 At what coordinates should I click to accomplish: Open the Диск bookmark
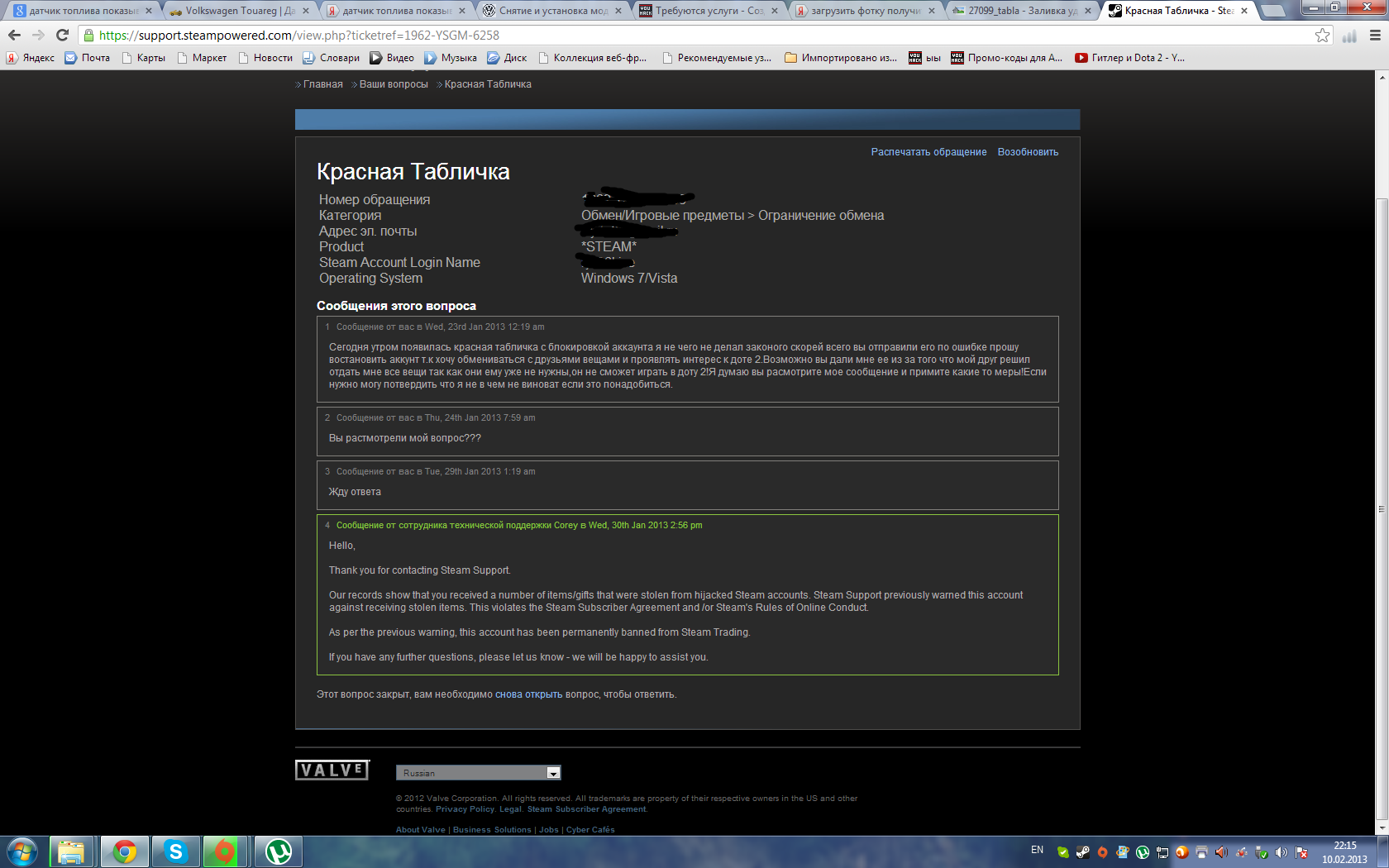(x=507, y=58)
